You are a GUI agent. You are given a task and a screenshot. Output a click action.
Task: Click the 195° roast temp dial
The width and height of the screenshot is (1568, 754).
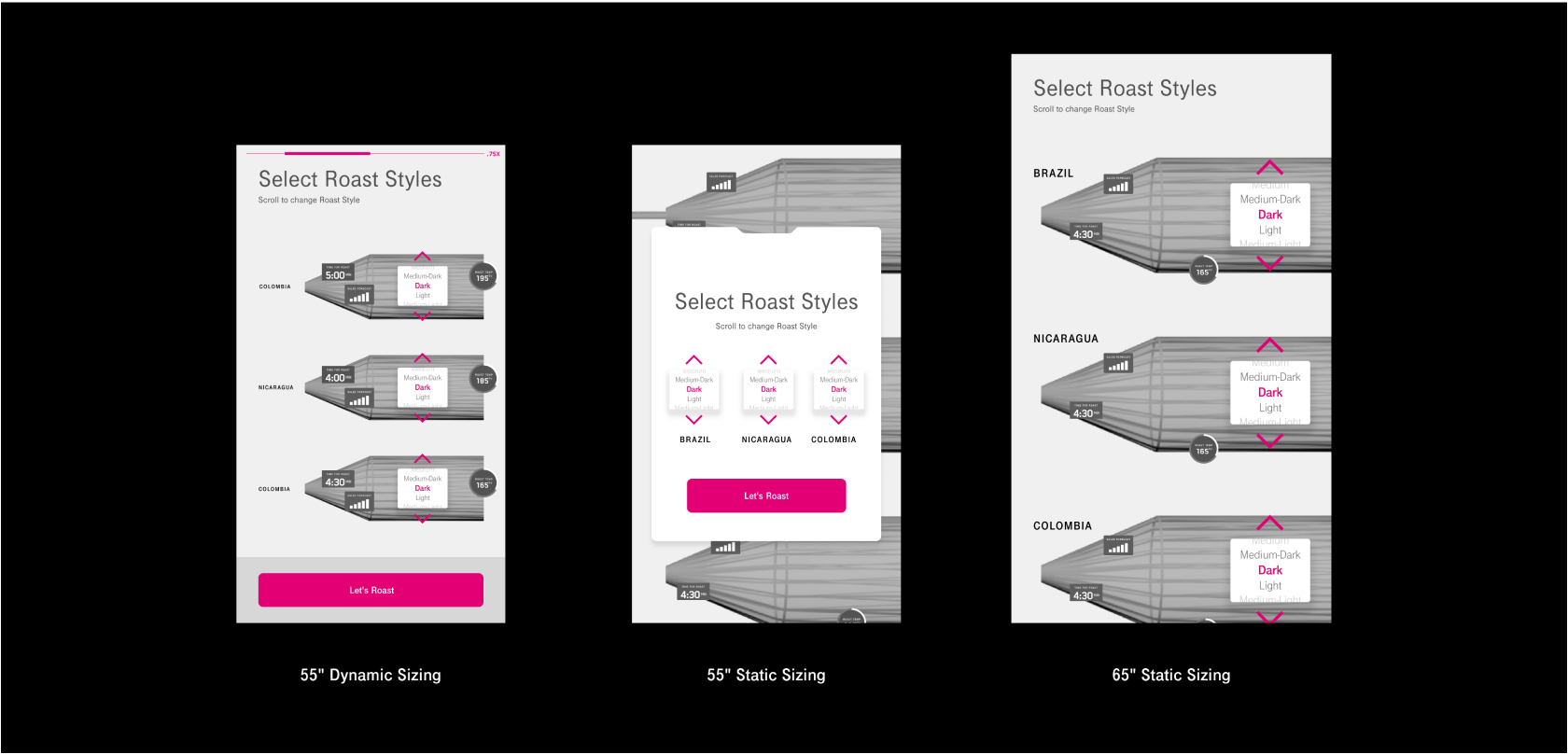coord(483,277)
